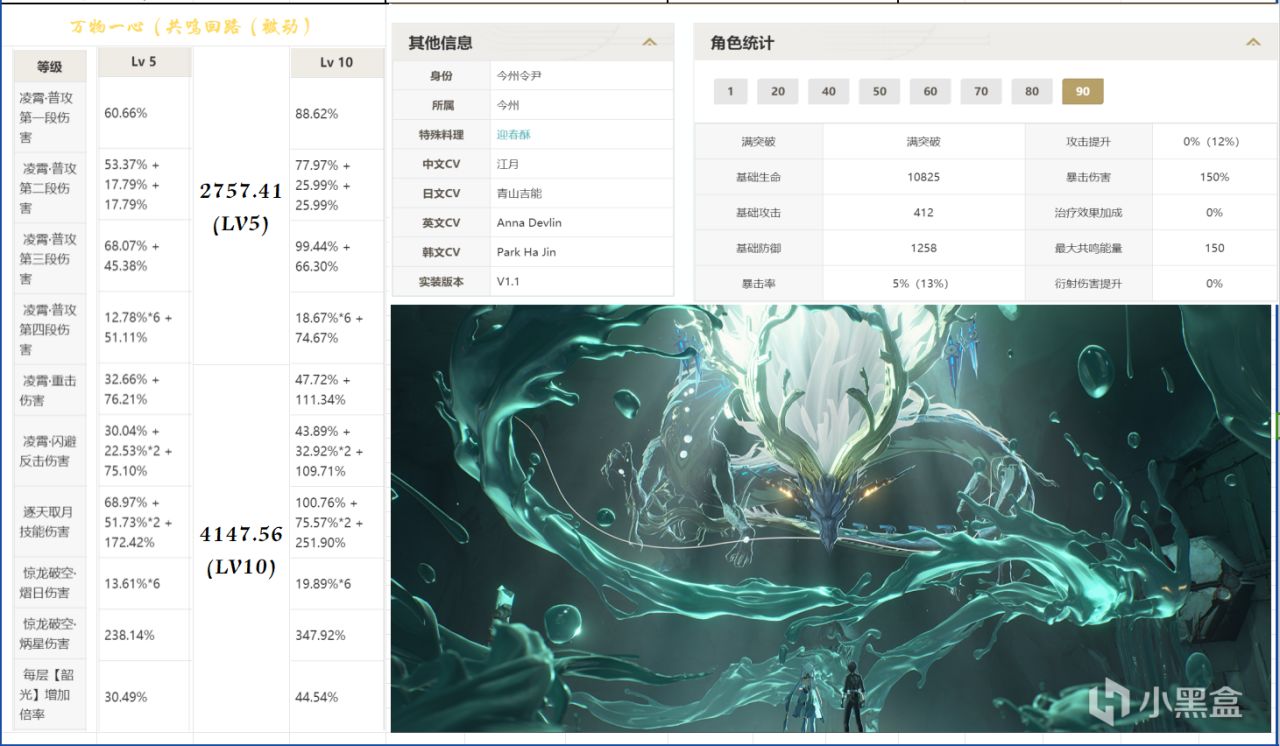Click the 2757.41 (LV5) total

[x=241, y=207]
